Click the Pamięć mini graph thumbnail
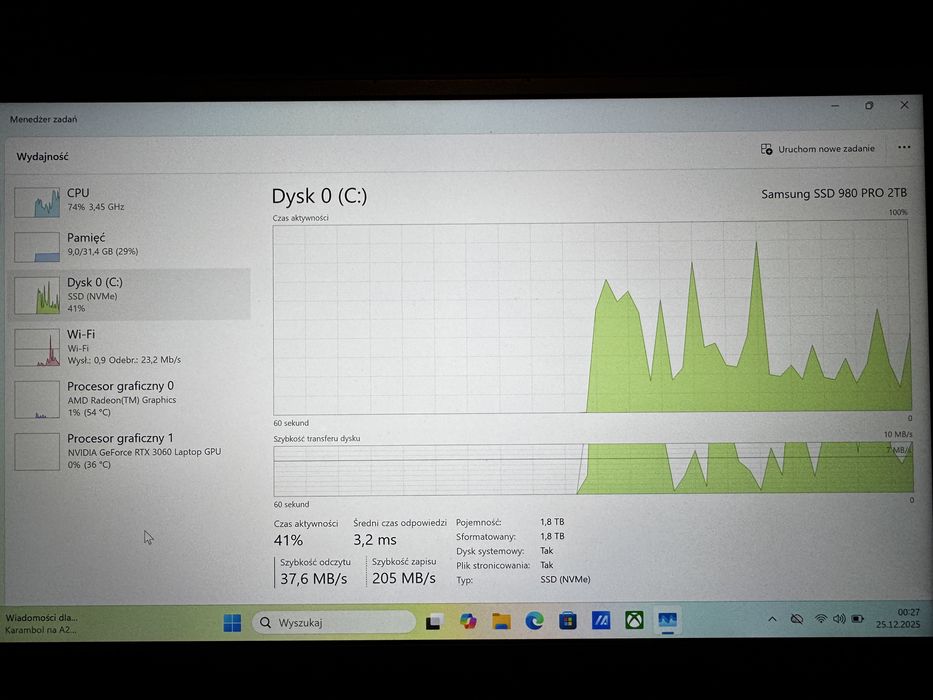Viewport: 933px width, 700px height. 37,247
